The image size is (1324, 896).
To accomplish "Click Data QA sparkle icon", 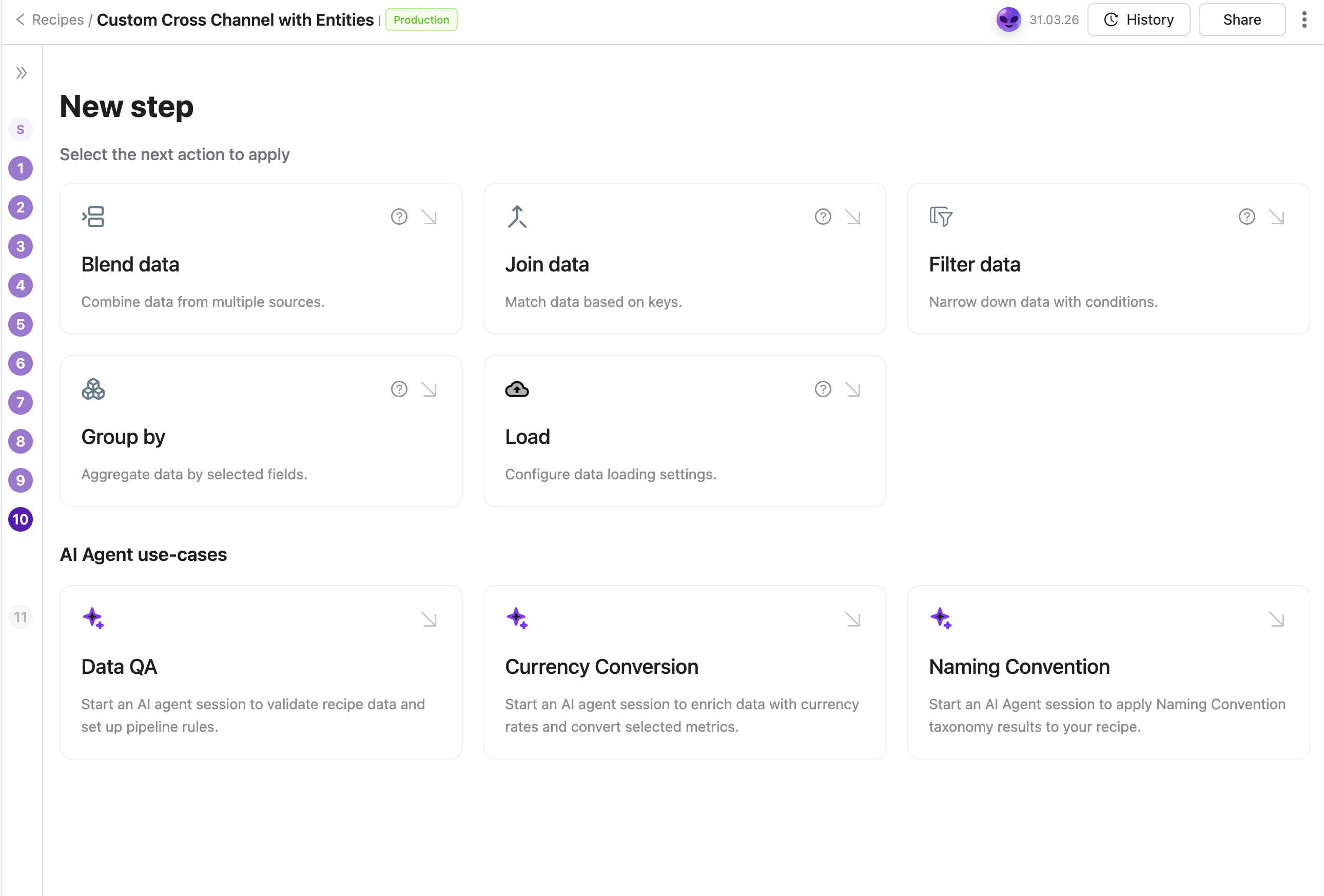I will [93, 618].
